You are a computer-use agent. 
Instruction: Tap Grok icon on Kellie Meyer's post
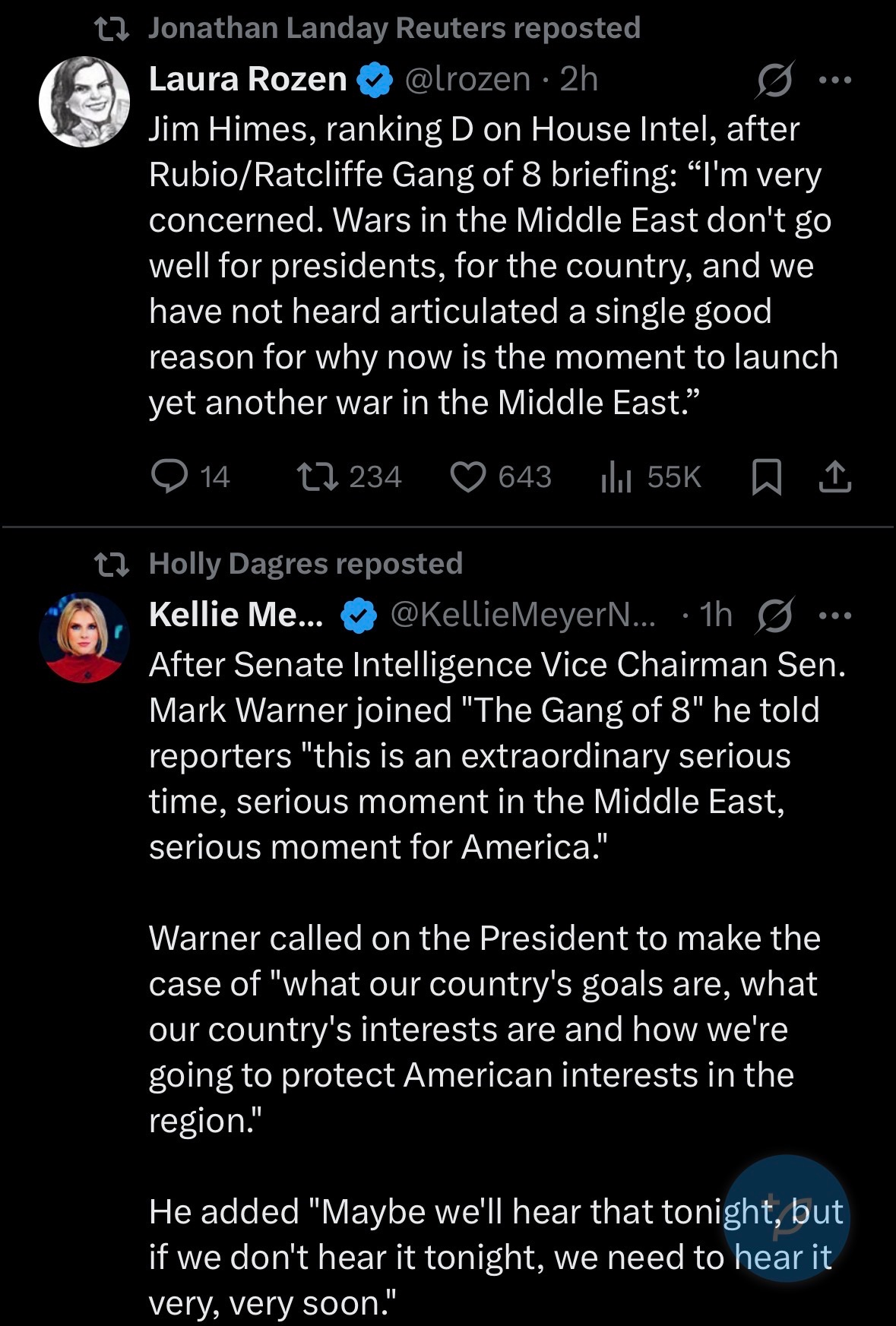click(774, 615)
